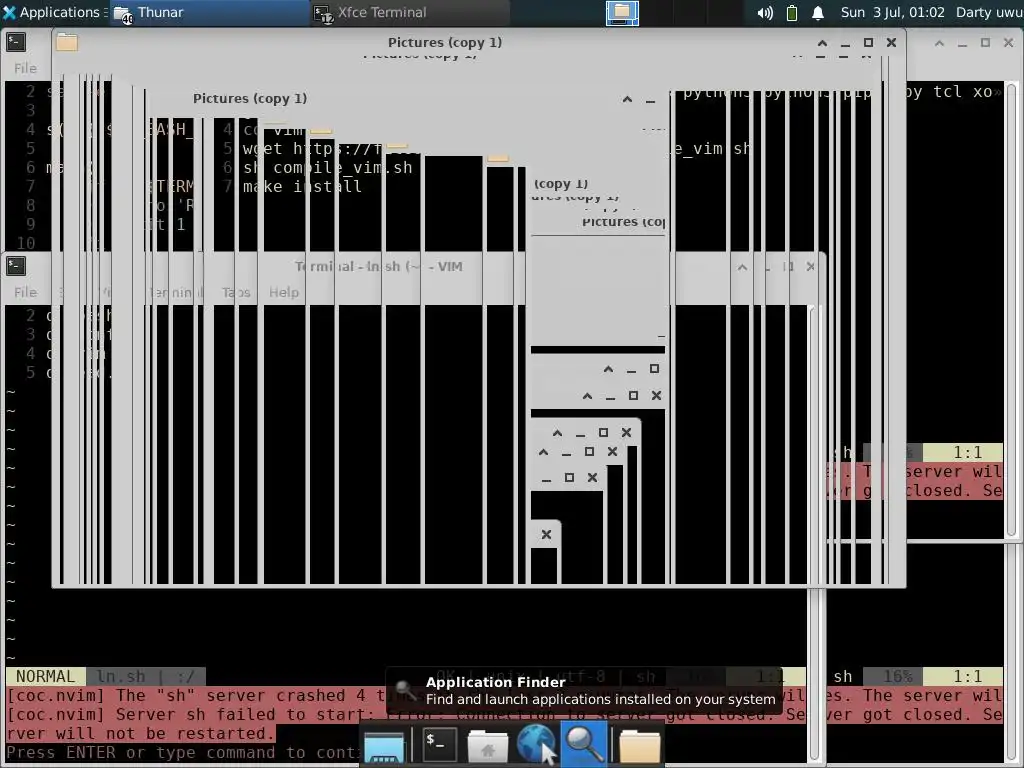This screenshot has height=768, width=1024.
Task: Click the NORMAL mode indicator in vim statusline
Action: point(45,677)
